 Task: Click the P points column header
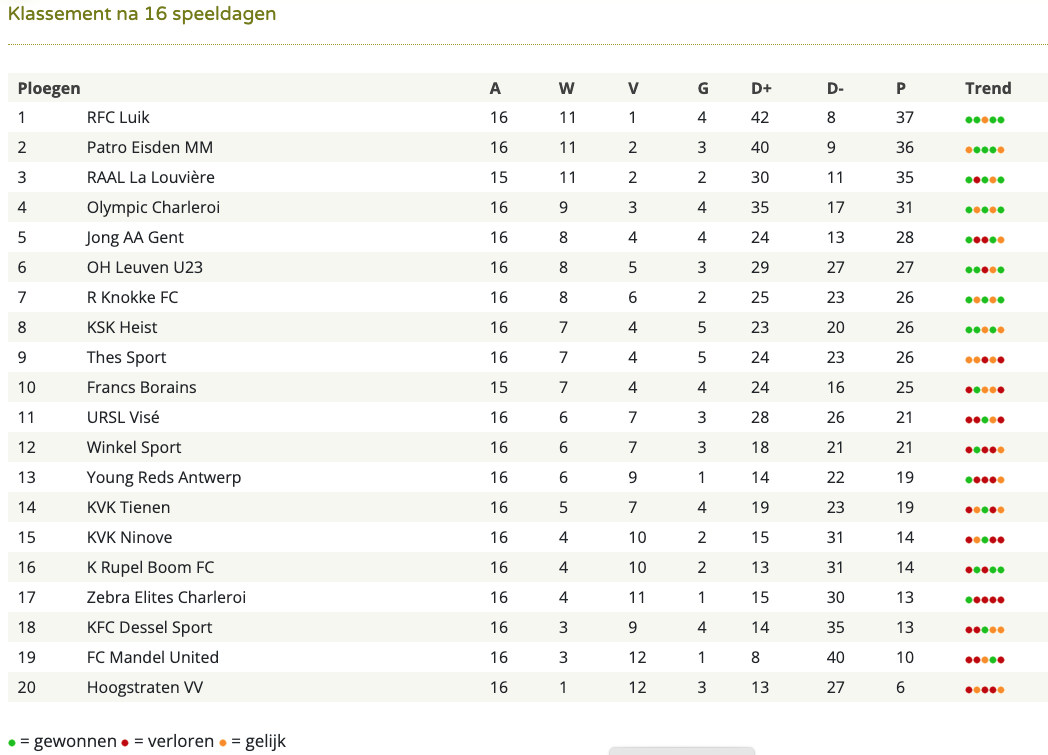coord(901,88)
